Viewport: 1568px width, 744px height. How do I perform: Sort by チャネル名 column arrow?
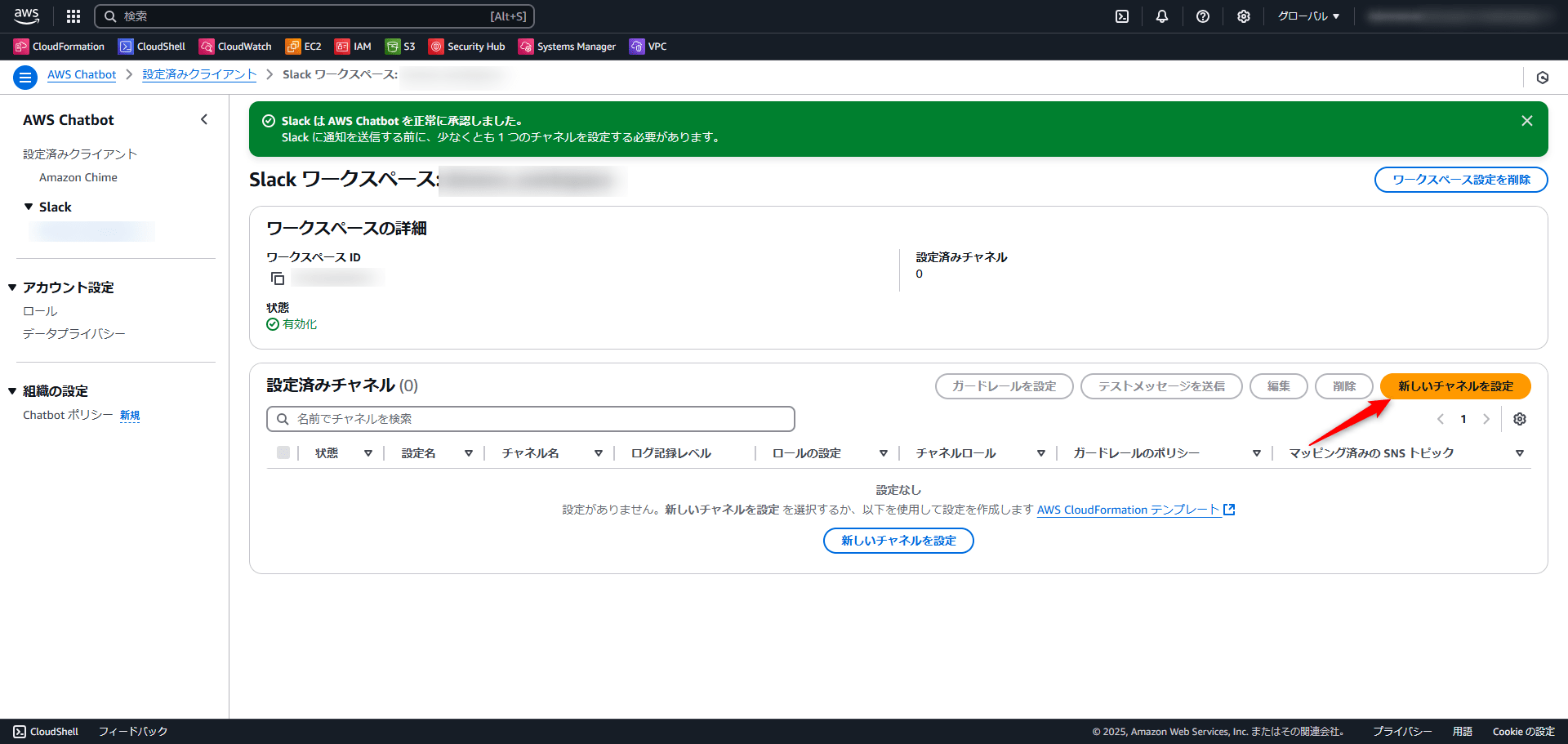599,453
